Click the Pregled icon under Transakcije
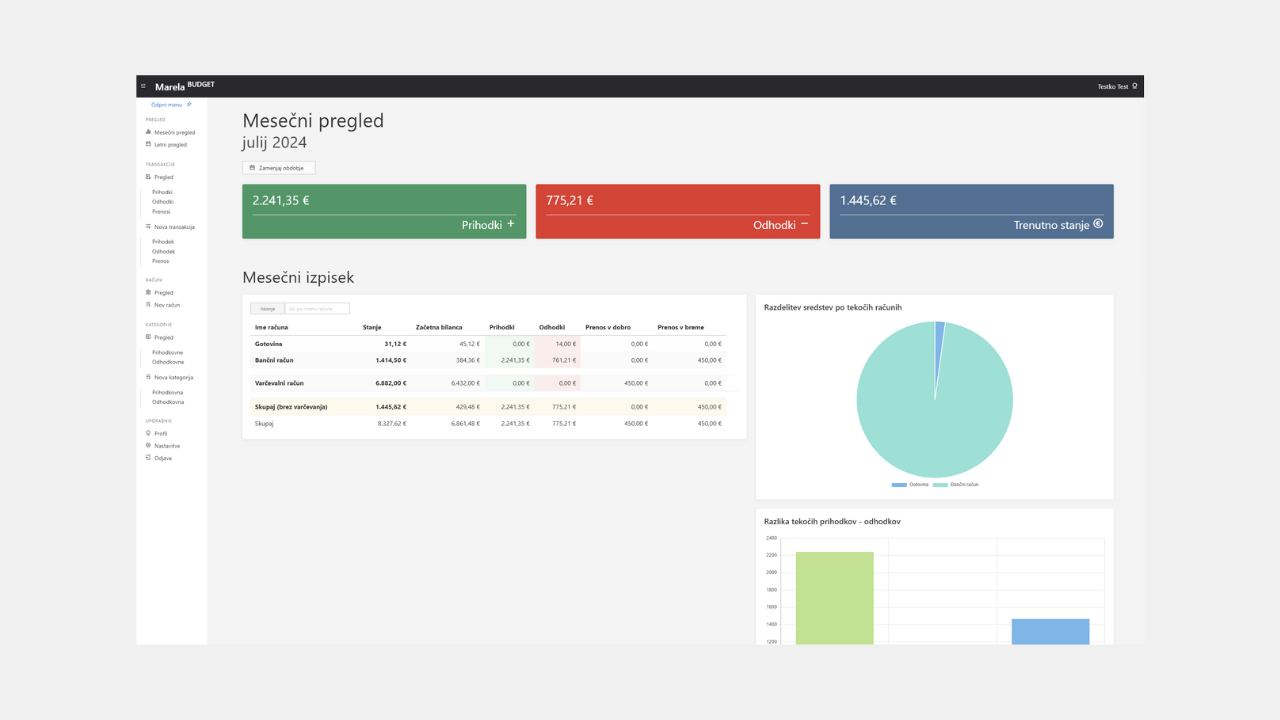The height and width of the screenshot is (720, 1280). click(148, 177)
